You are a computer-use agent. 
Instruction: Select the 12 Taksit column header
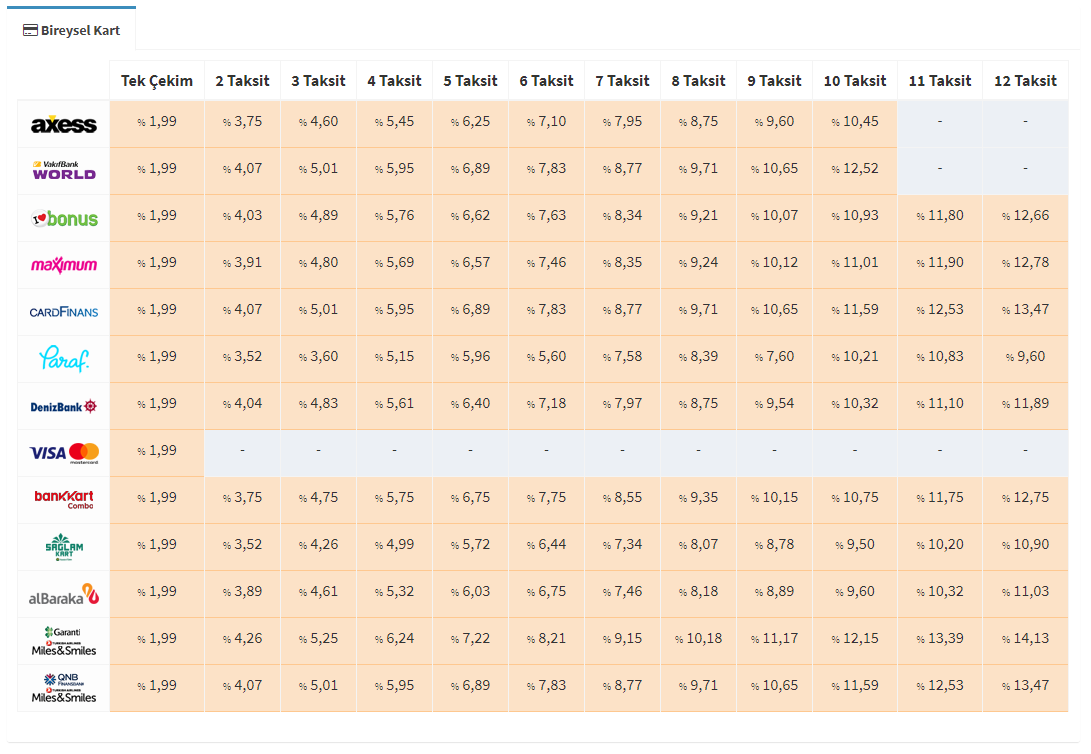click(1026, 81)
